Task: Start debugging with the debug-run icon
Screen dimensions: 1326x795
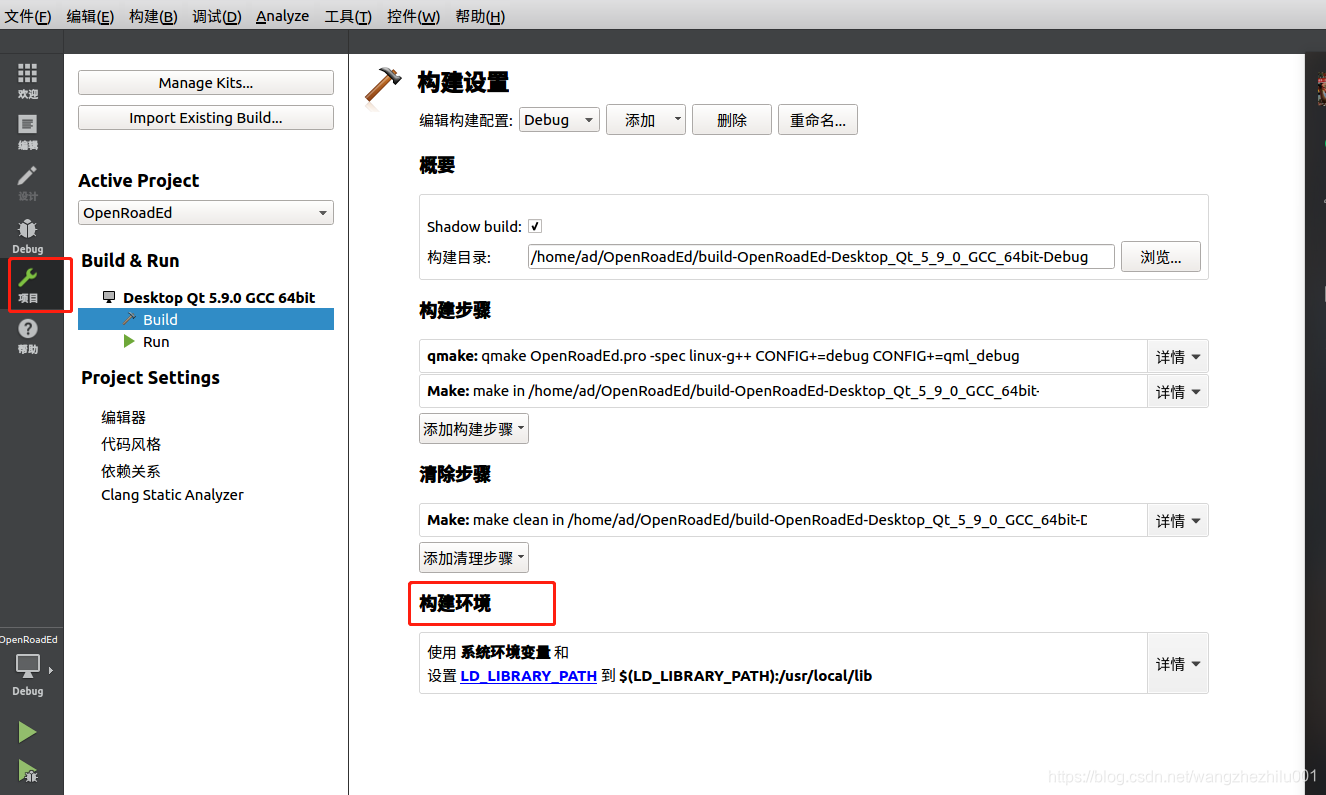Action: (x=27, y=772)
